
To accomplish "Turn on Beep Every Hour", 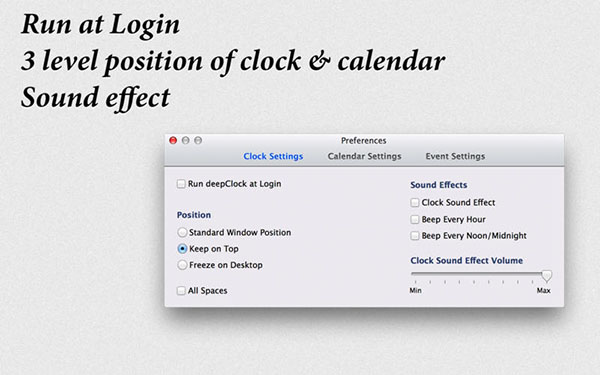I will tap(415, 219).
